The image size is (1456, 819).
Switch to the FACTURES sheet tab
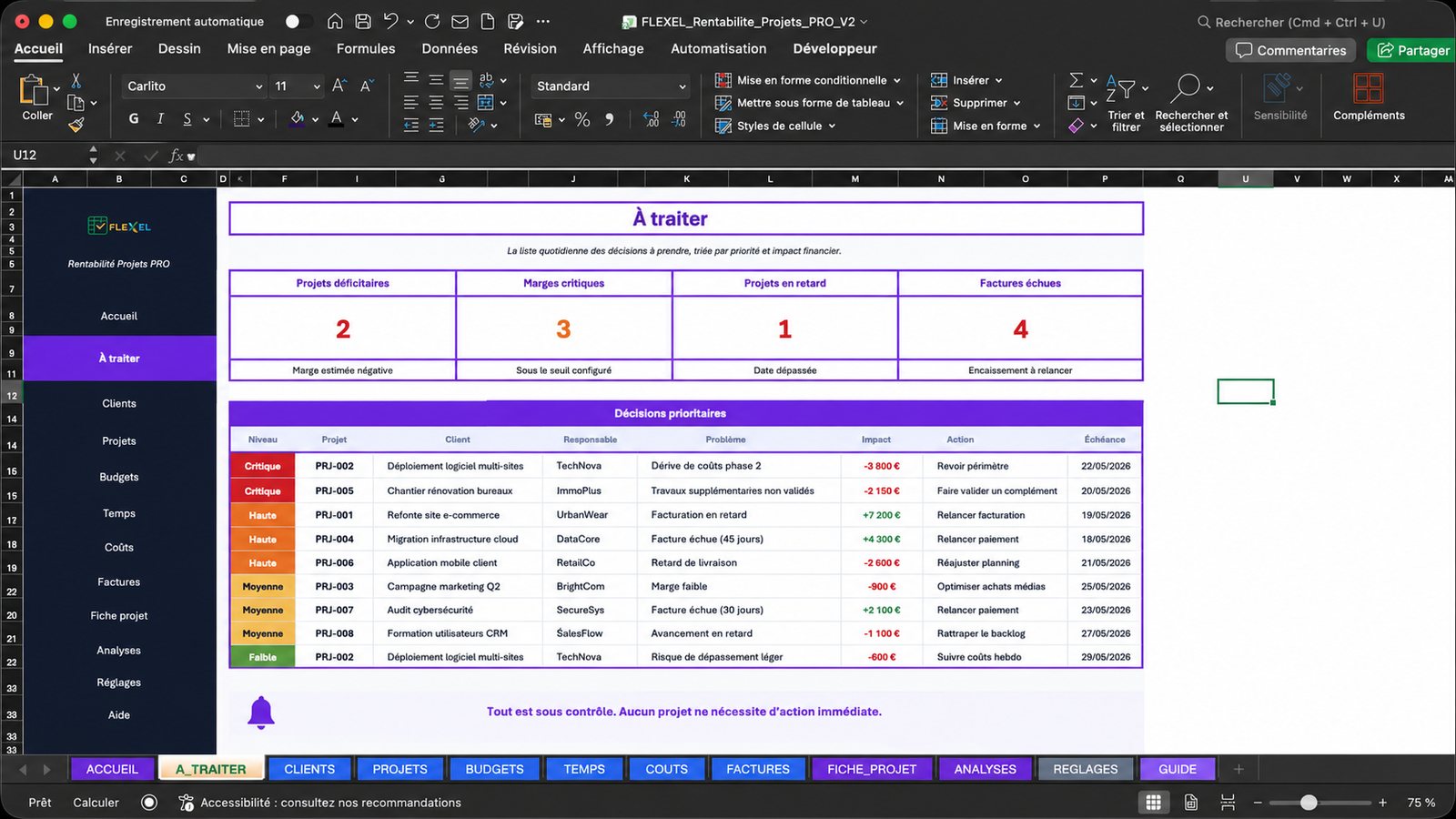758,769
